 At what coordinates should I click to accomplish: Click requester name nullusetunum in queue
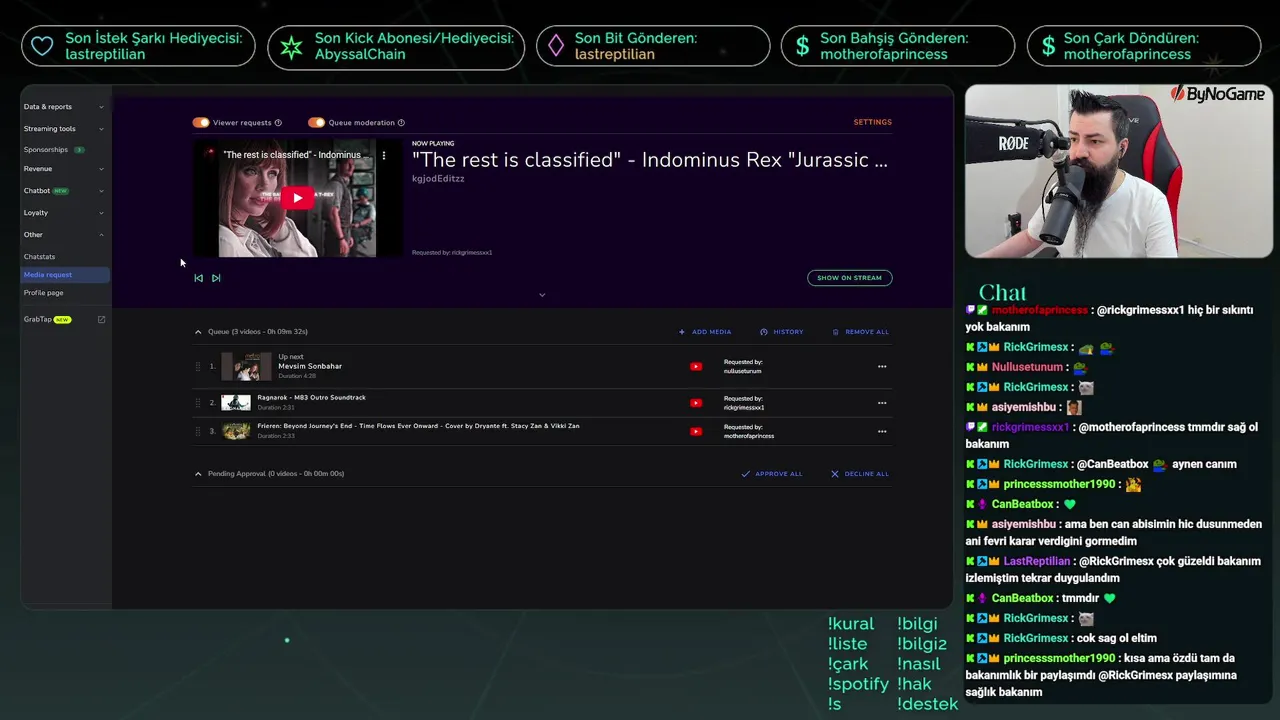[743, 371]
